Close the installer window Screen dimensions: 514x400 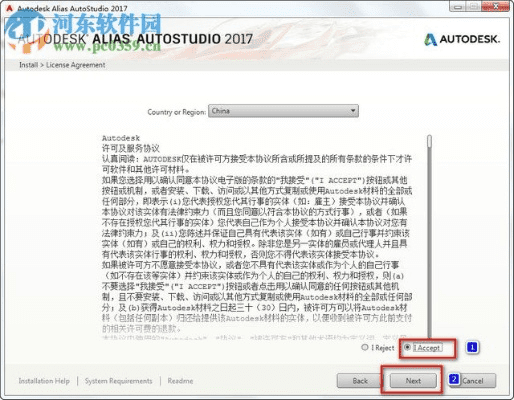(x=497, y=6)
